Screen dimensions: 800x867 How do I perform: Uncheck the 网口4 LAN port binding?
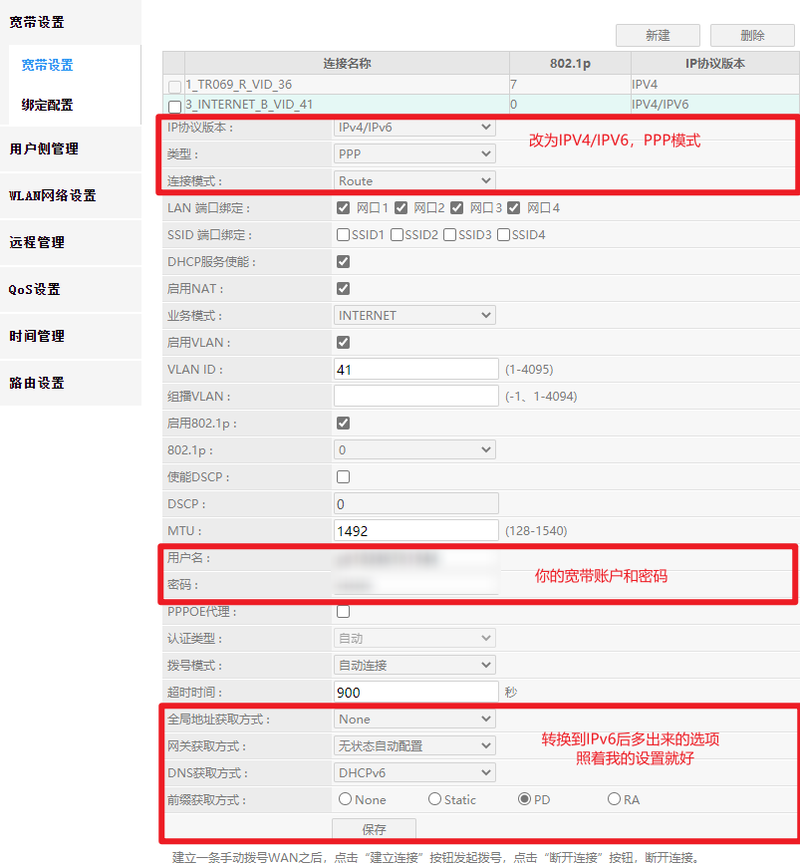(512, 207)
